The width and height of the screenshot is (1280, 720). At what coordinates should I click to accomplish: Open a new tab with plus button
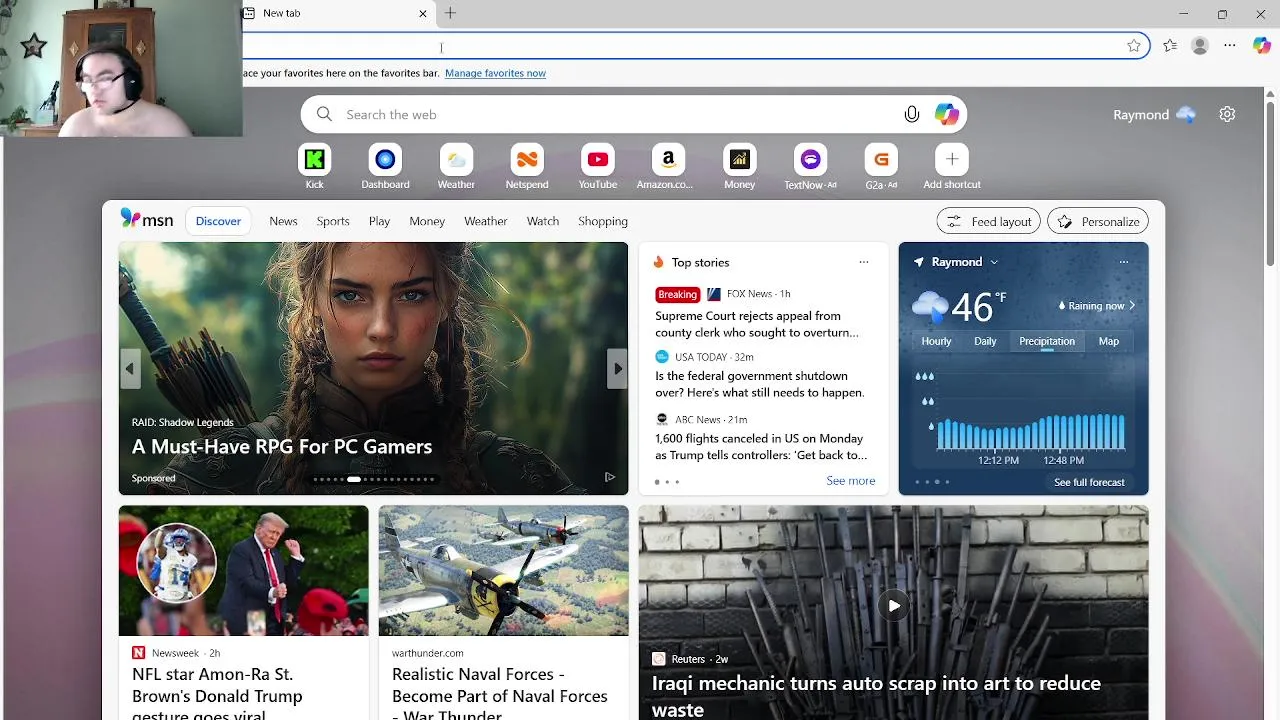click(x=450, y=13)
